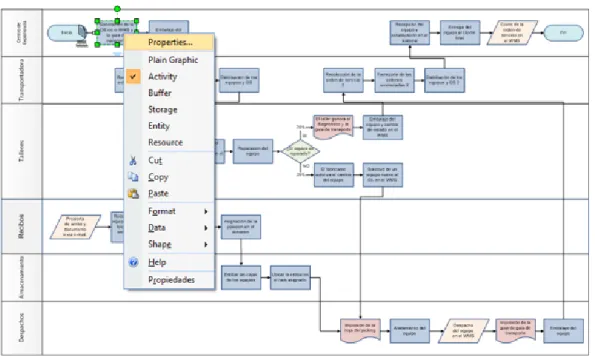Click the green rotation handle above selected shape
This screenshot has width=595, height=360.
click(x=117, y=9)
